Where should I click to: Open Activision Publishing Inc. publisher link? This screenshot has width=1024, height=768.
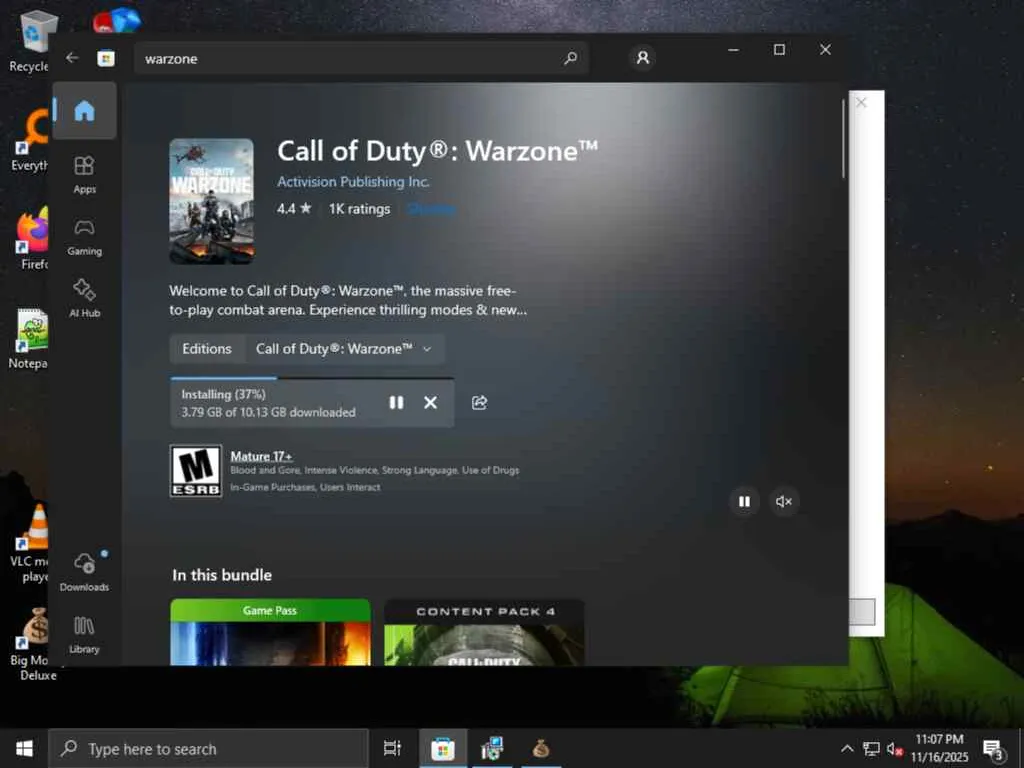[x=353, y=182]
